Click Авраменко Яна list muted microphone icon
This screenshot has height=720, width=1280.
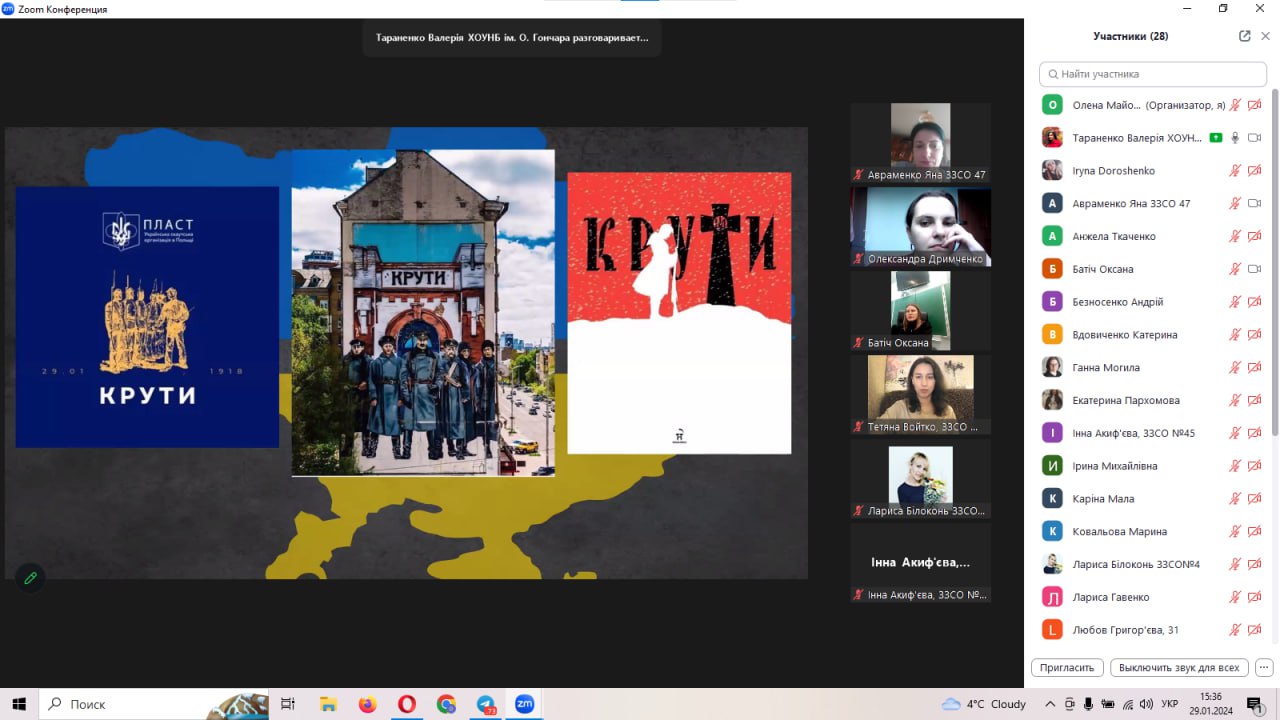(x=1235, y=204)
